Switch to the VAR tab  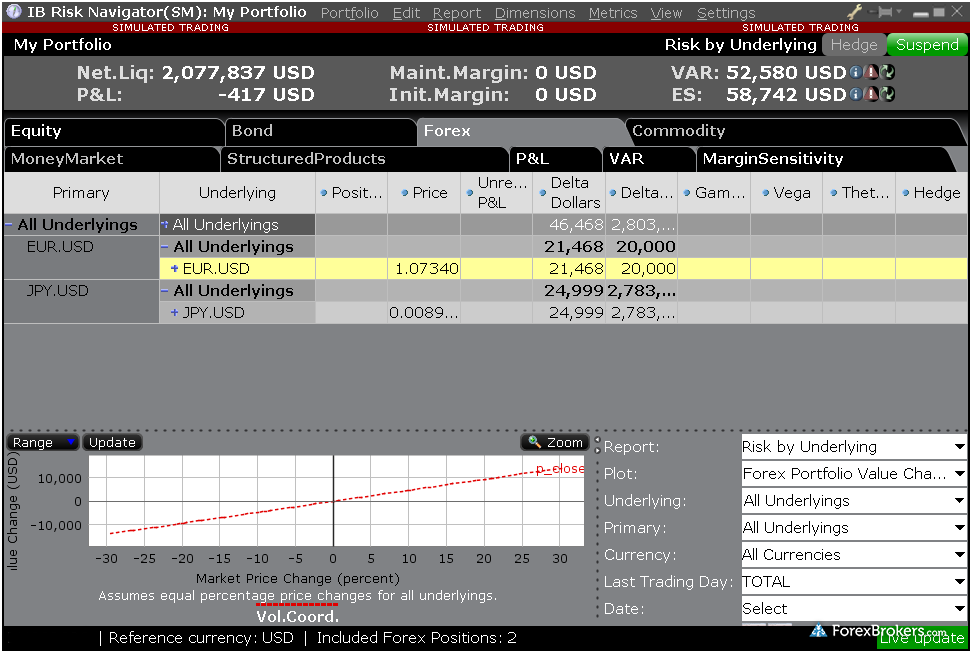[x=649, y=159]
